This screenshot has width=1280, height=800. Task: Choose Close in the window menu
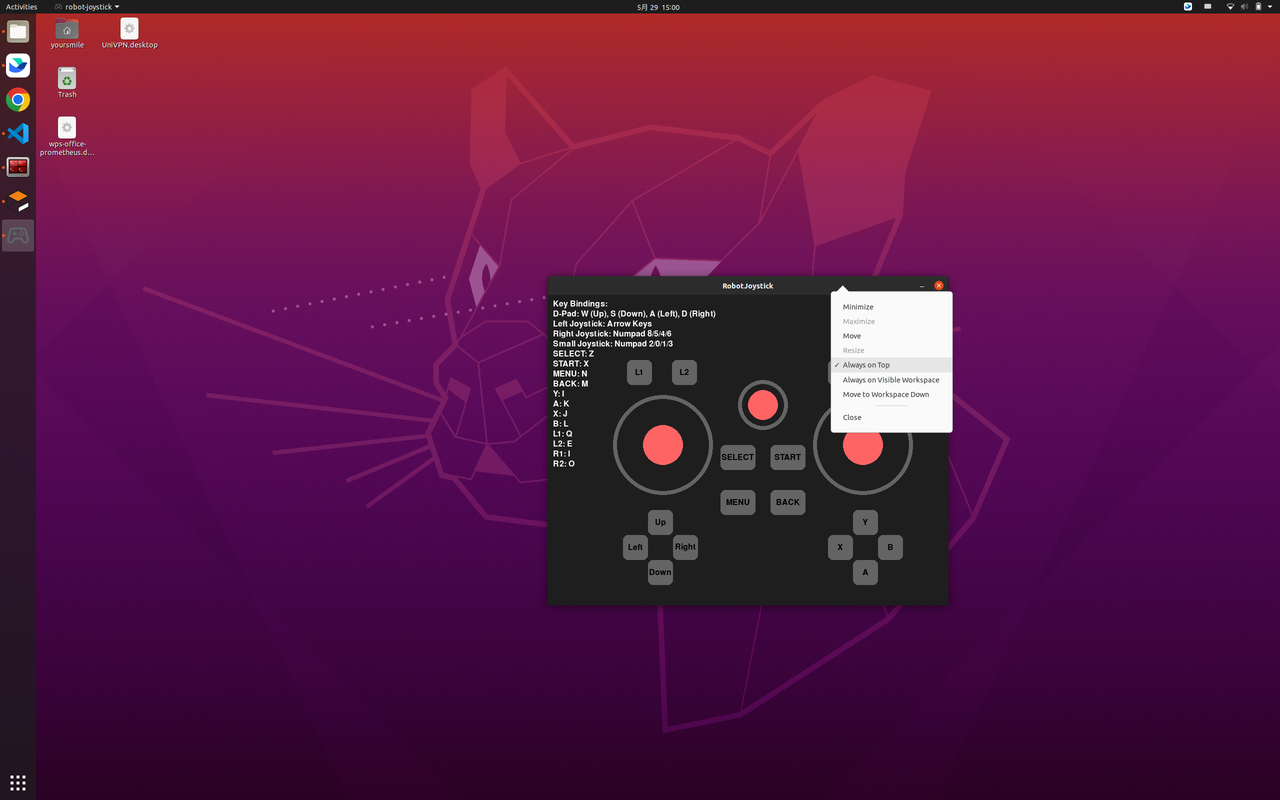(x=891, y=417)
